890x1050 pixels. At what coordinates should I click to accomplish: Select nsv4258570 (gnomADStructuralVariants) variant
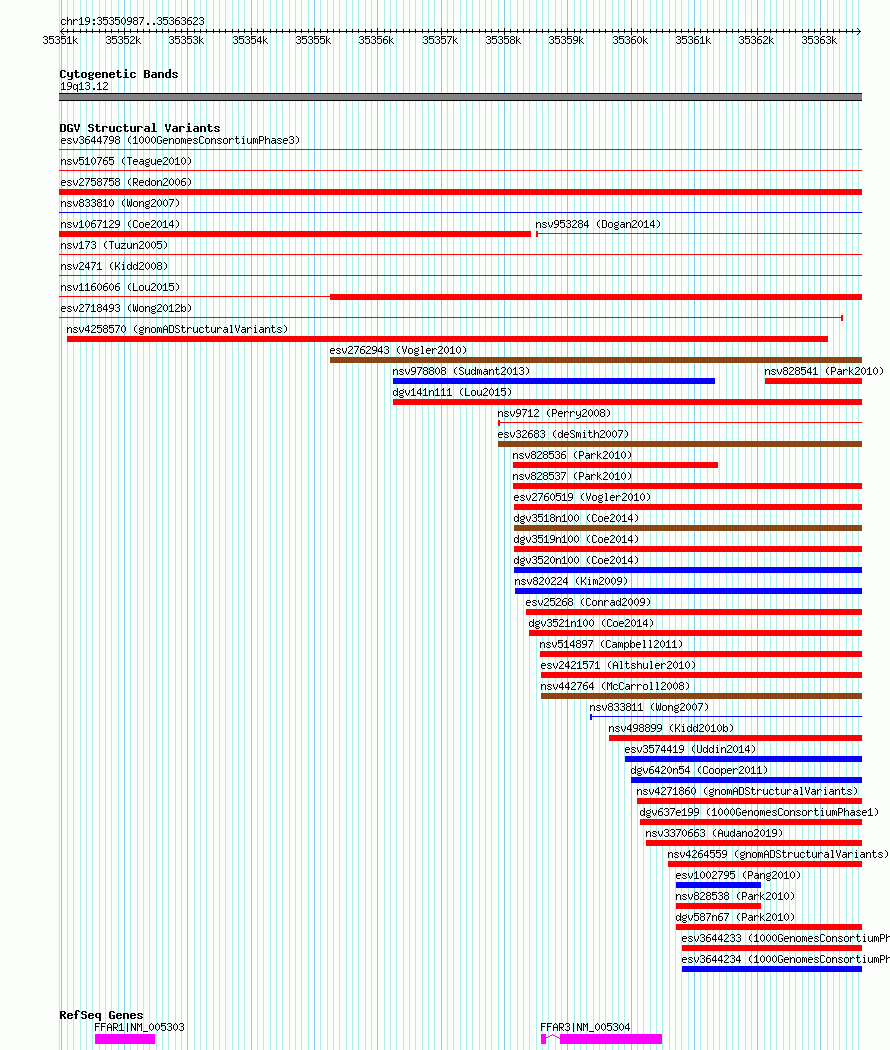(x=177, y=329)
